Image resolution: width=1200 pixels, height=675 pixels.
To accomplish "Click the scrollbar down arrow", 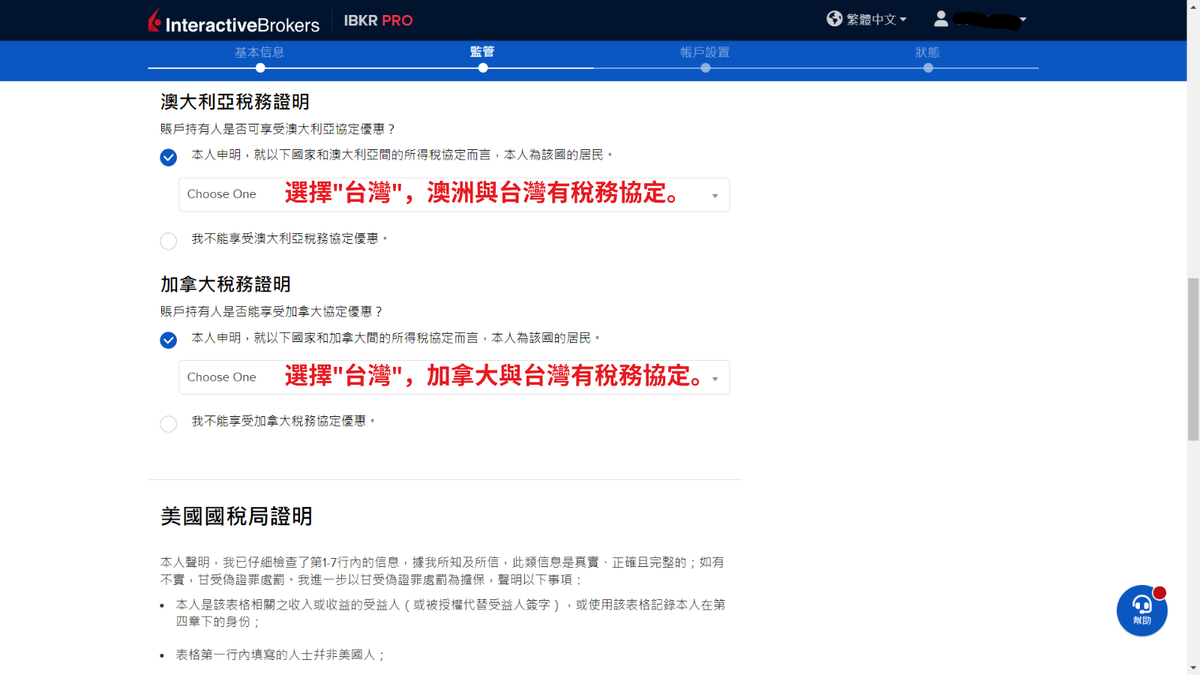I will click(x=1192, y=667).
